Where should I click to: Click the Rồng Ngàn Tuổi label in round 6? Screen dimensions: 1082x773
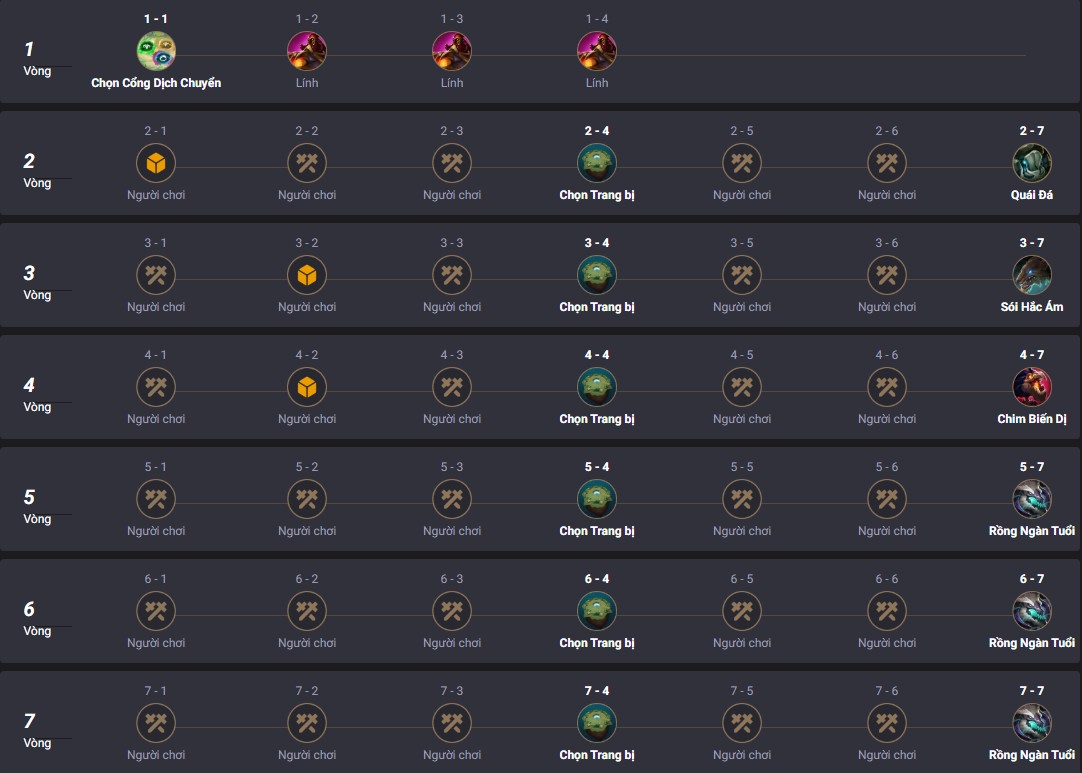click(x=1032, y=643)
